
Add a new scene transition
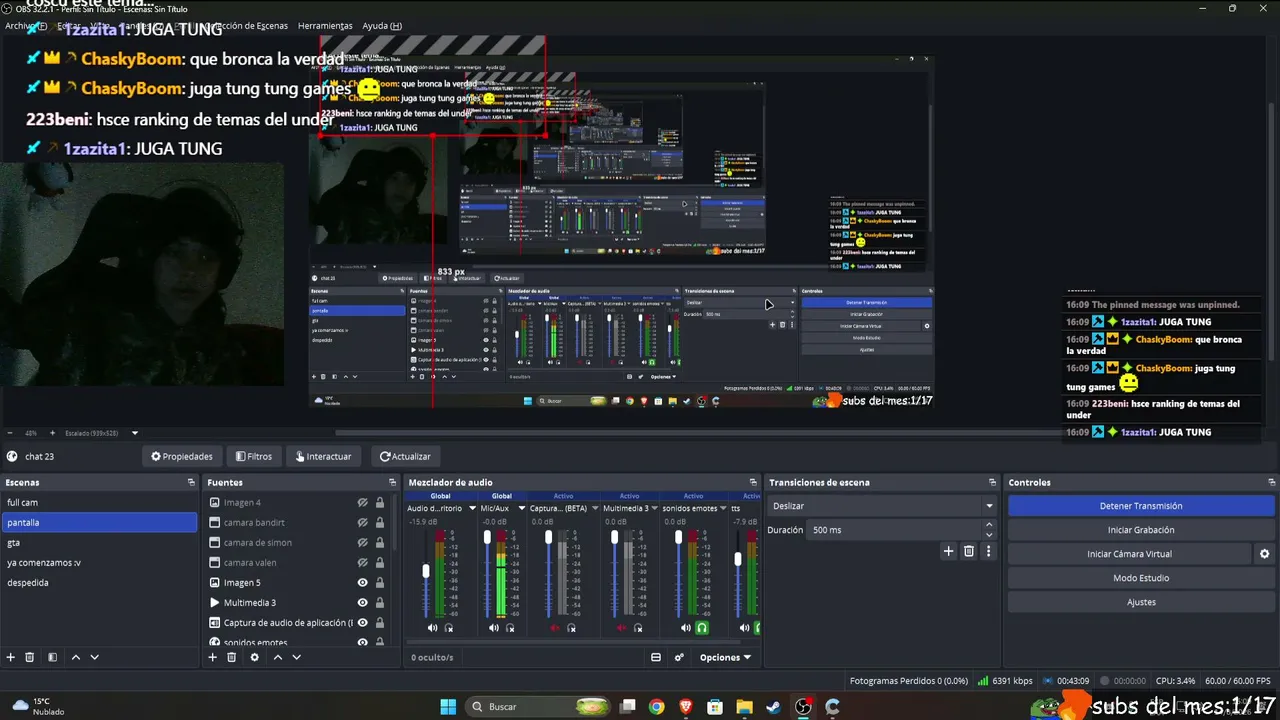coord(949,551)
